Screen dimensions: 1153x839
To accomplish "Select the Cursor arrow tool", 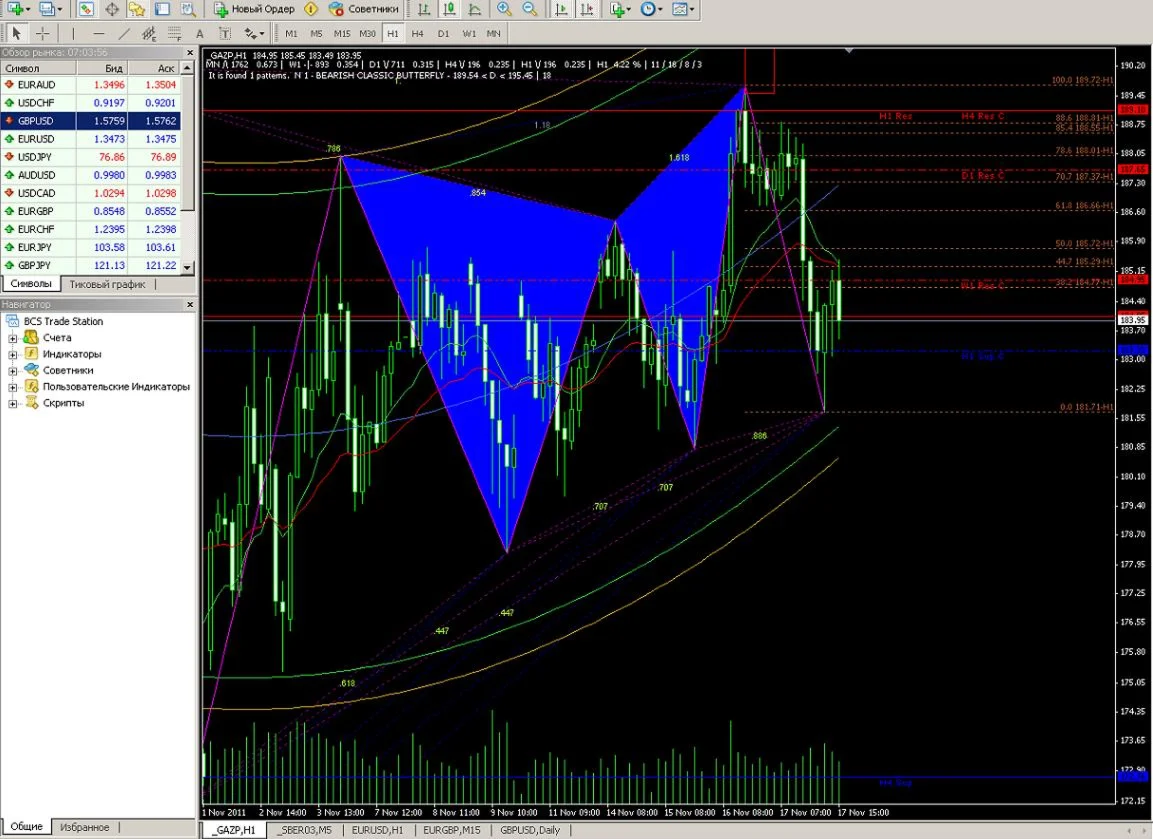I will [16, 33].
